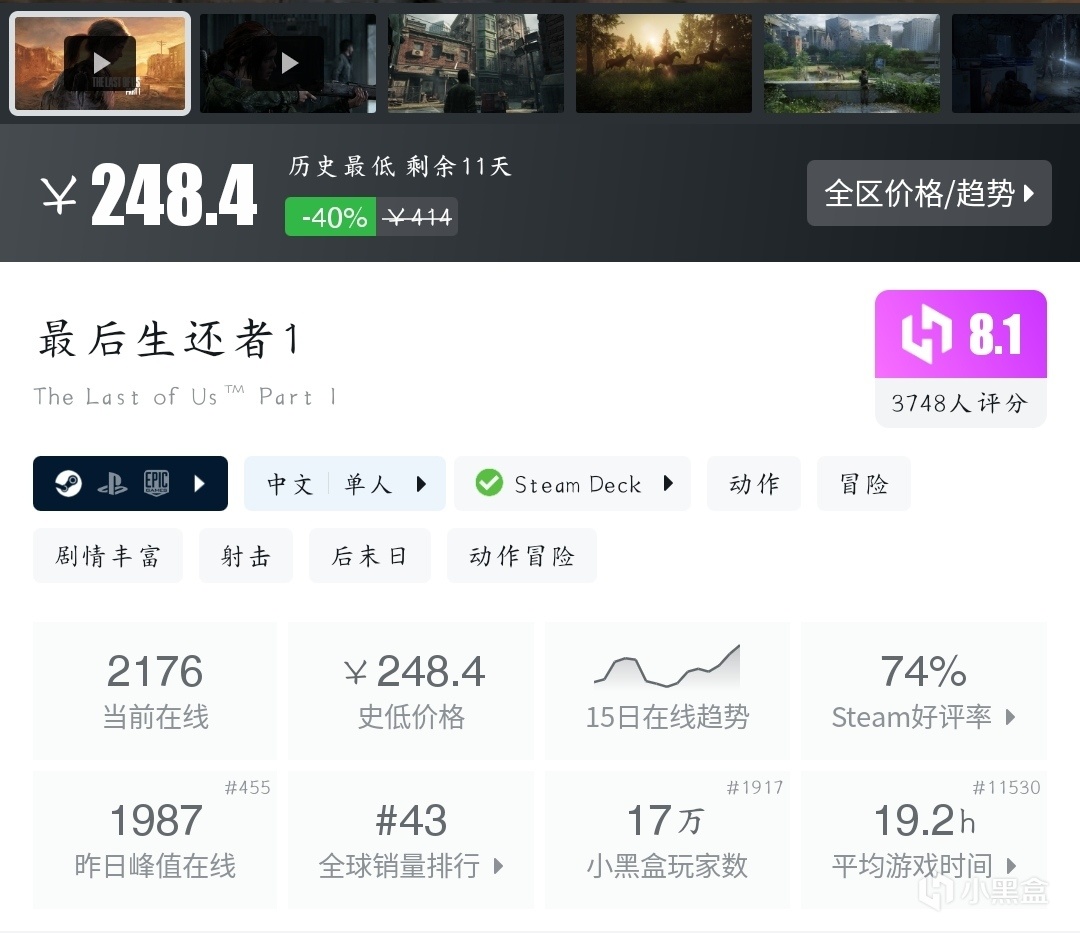1080x933 pixels.
Task: Select the 剧情丰富 tag
Action: click(107, 556)
